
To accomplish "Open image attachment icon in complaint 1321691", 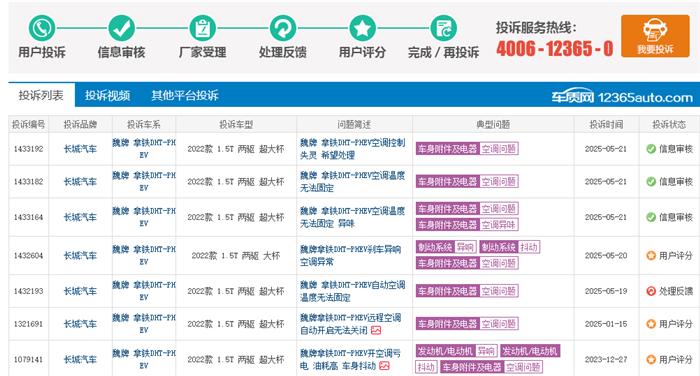I will pos(376,330).
